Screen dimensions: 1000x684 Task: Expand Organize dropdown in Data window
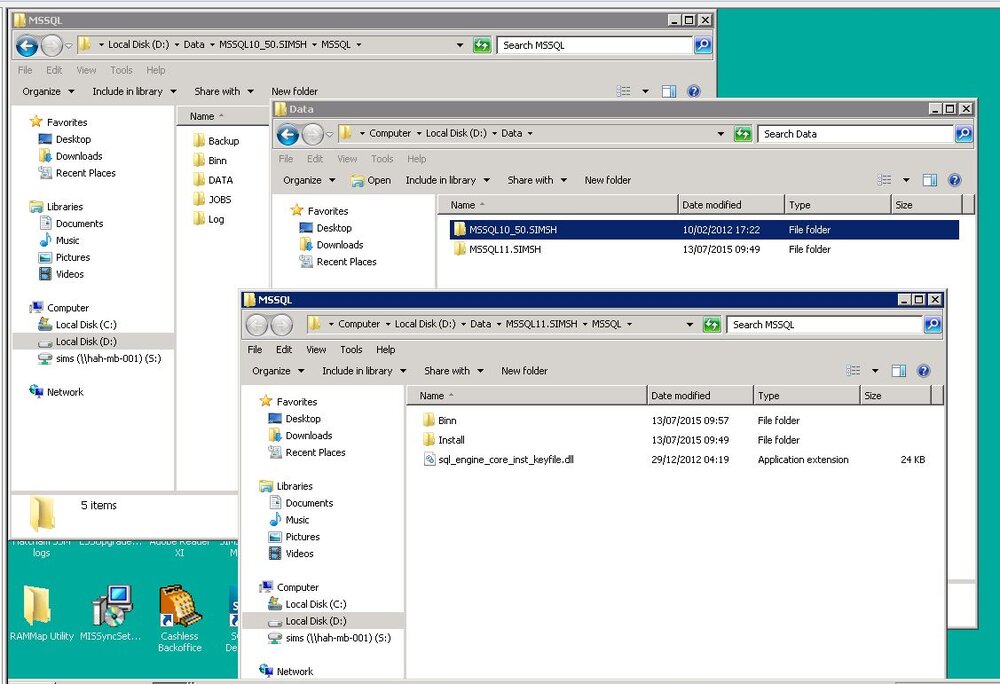tap(309, 180)
